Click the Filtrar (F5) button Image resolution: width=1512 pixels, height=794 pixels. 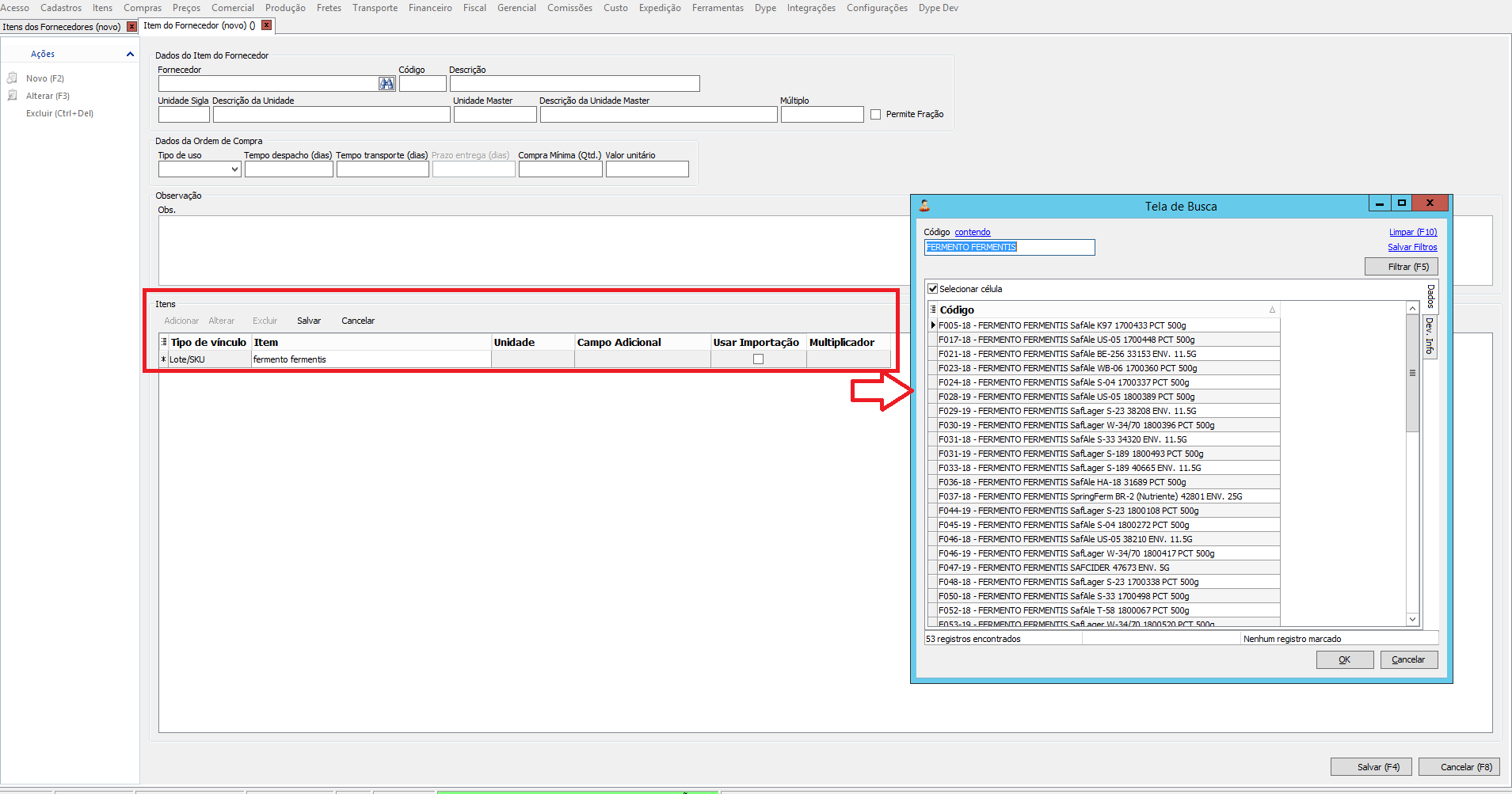point(1401,267)
